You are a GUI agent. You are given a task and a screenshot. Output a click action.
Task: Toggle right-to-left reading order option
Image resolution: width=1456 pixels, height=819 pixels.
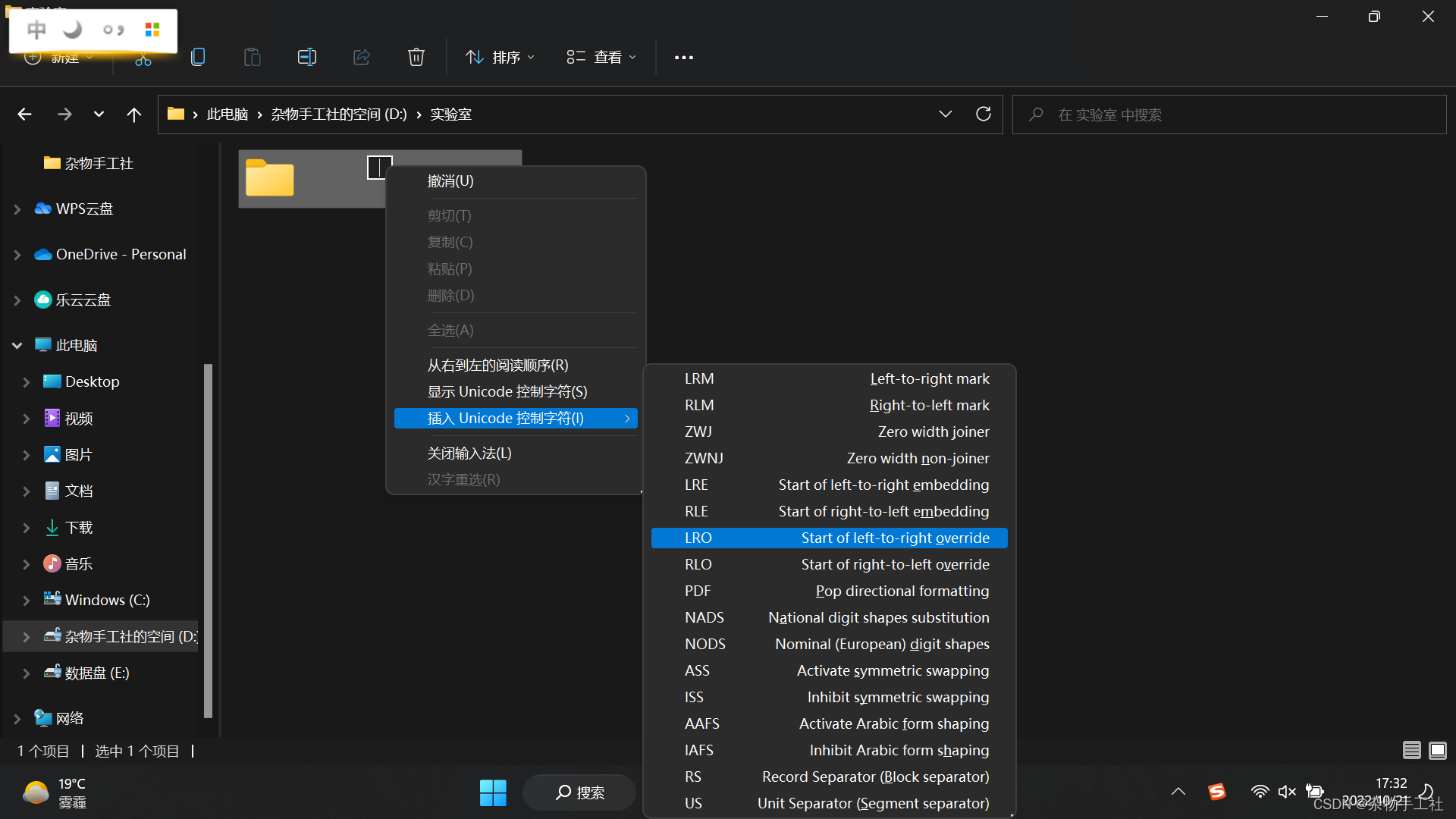[x=497, y=366]
